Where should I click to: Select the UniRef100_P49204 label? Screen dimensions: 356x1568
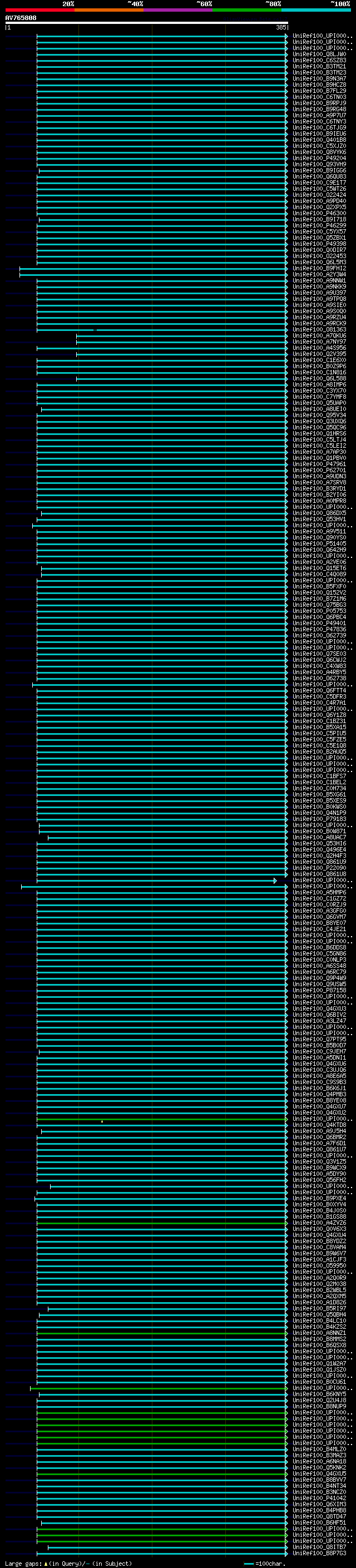(319, 159)
